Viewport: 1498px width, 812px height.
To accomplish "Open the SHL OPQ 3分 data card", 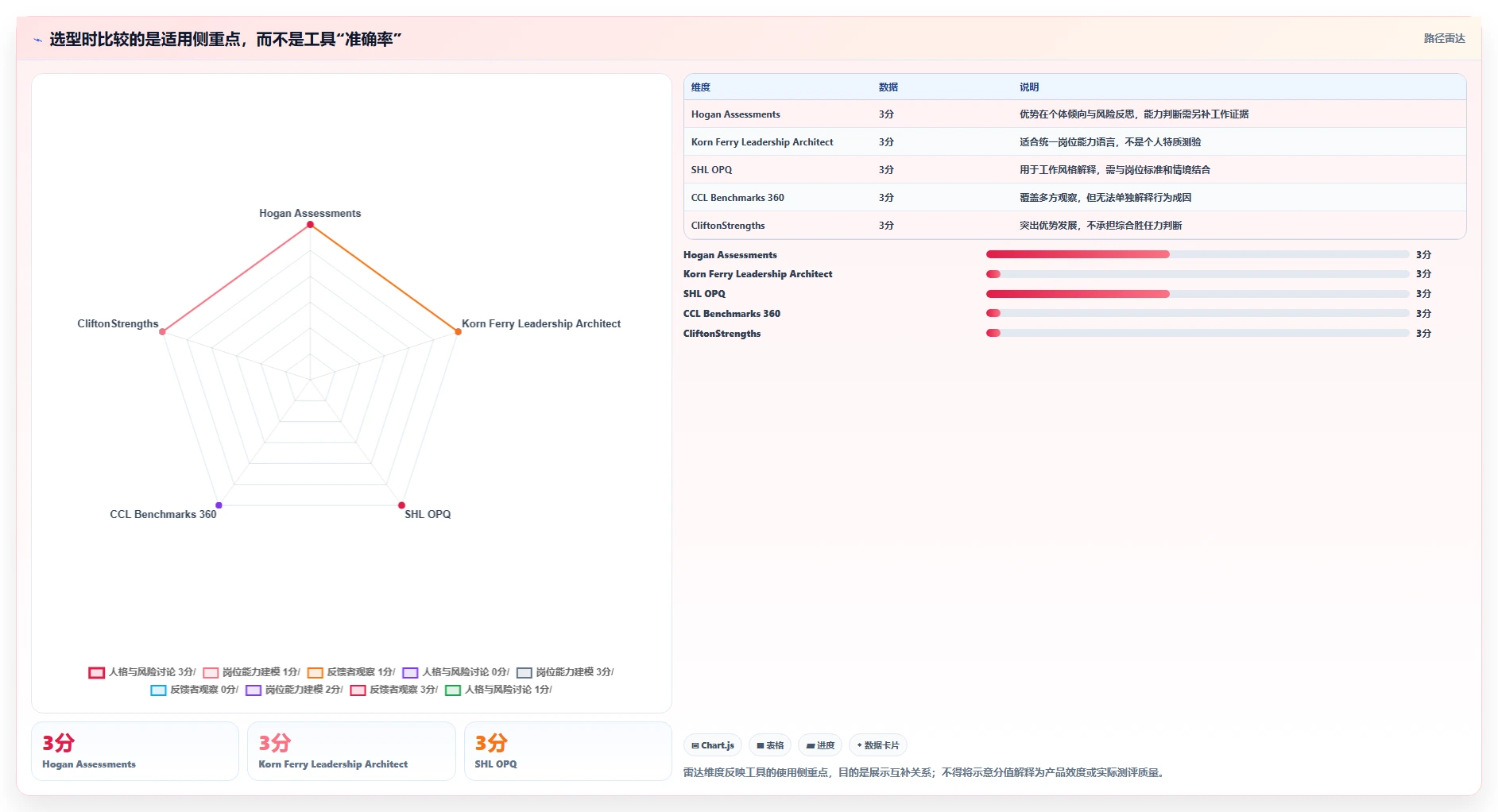I will point(567,752).
